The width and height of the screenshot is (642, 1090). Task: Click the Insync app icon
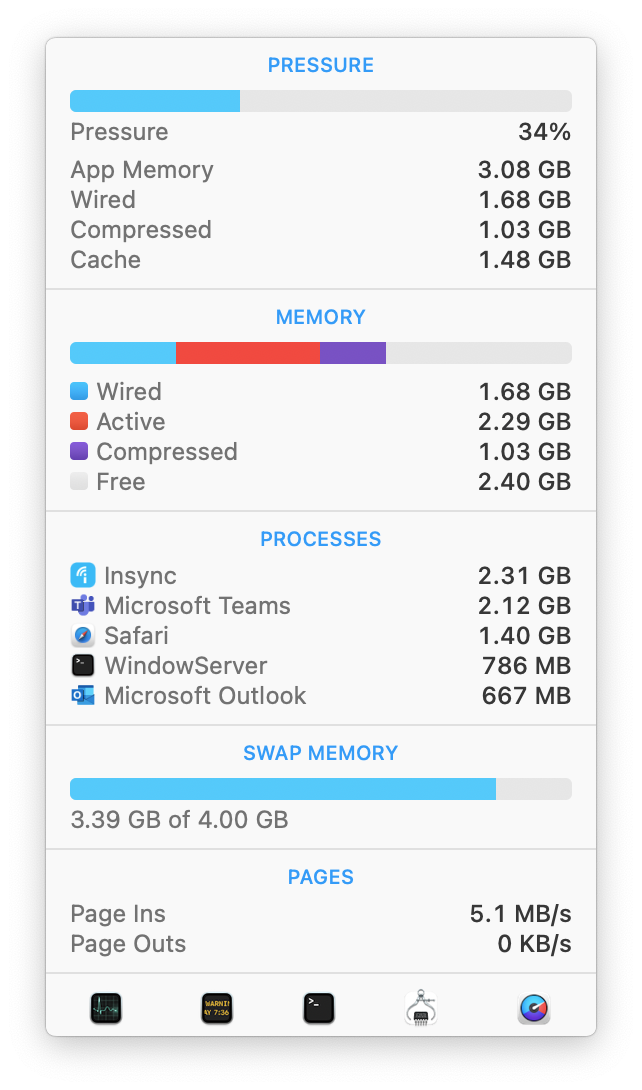click(83, 575)
